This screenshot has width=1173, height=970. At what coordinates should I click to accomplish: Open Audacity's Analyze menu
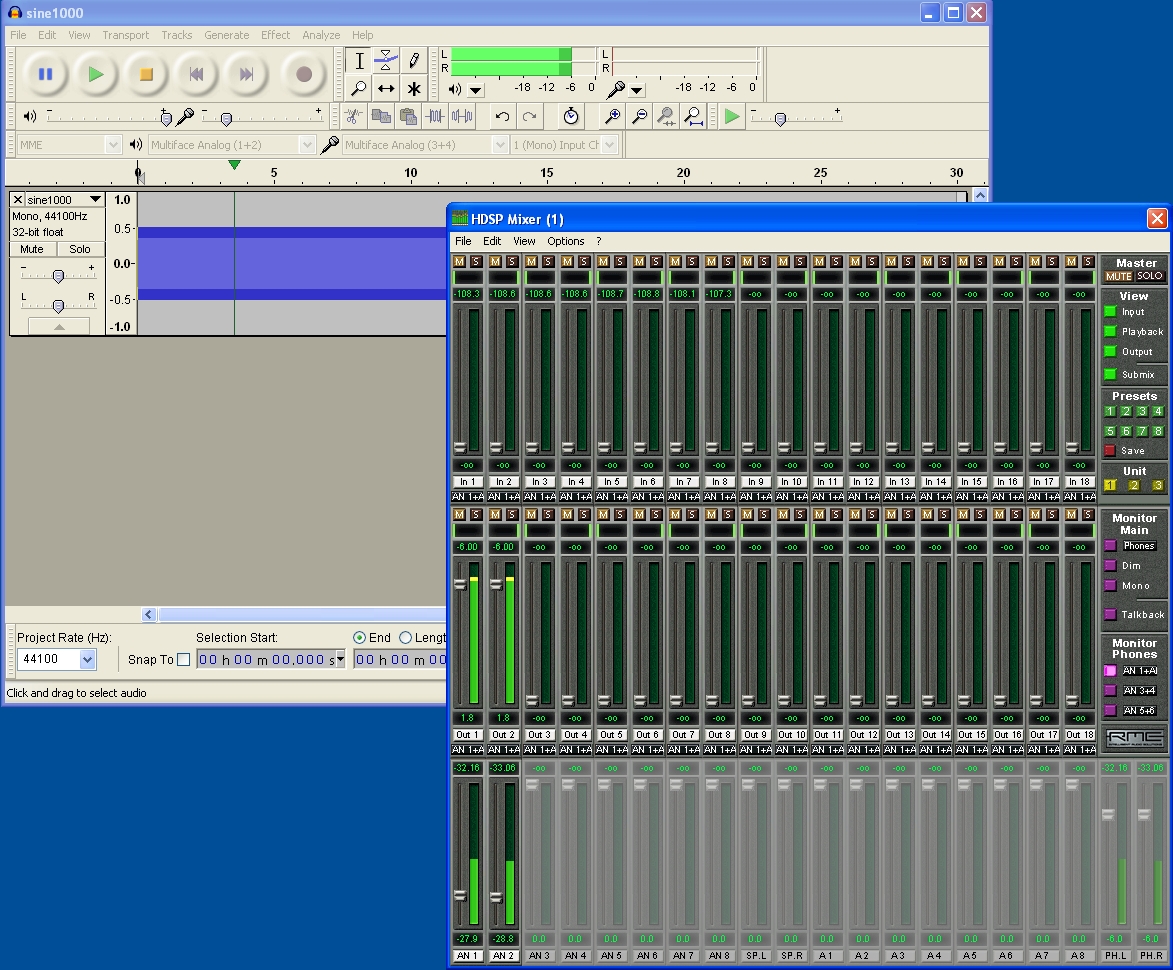point(321,35)
